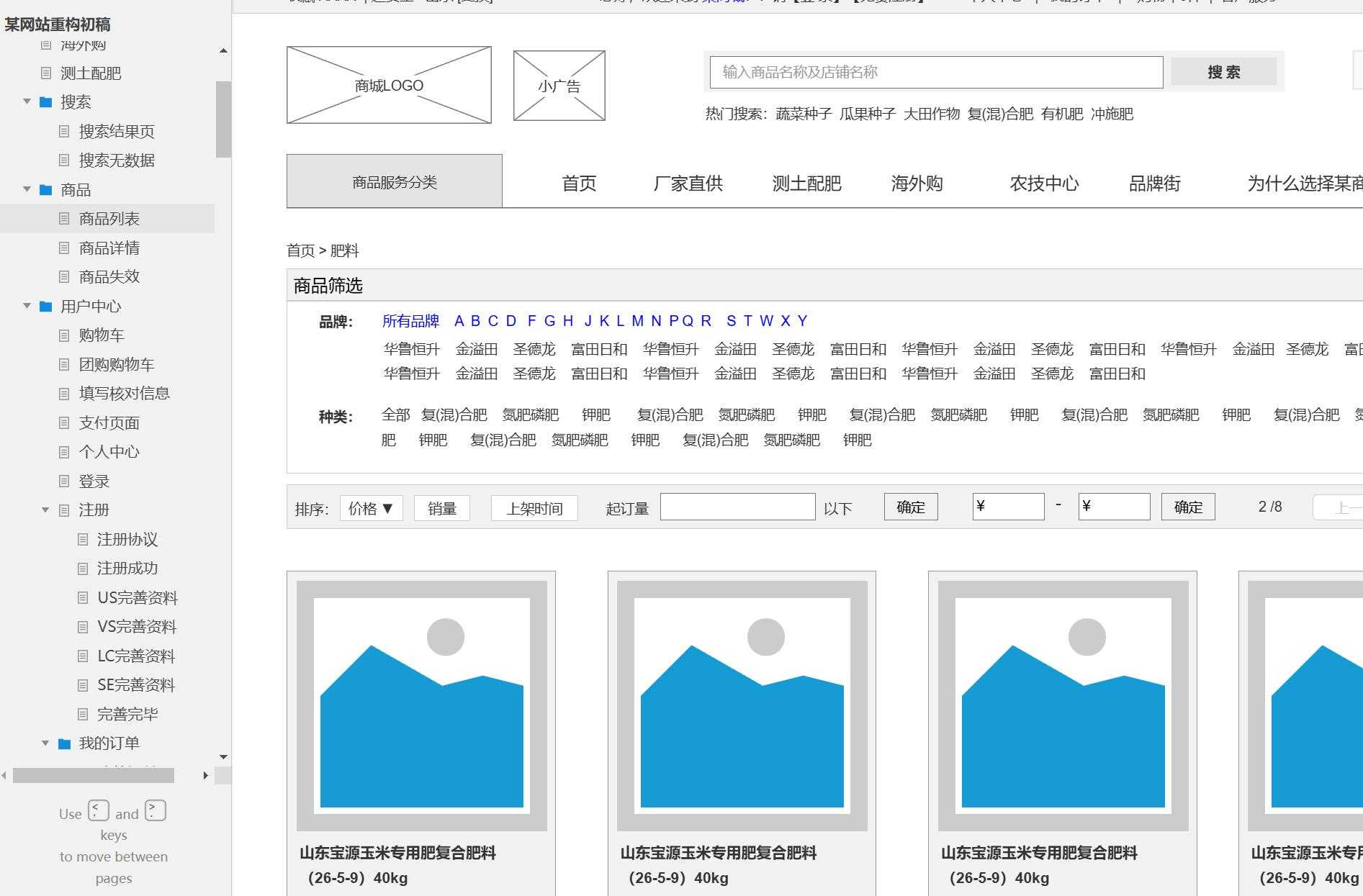1363x896 pixels.
Task: Click the 起订量 input field
Action: [737, 507]
